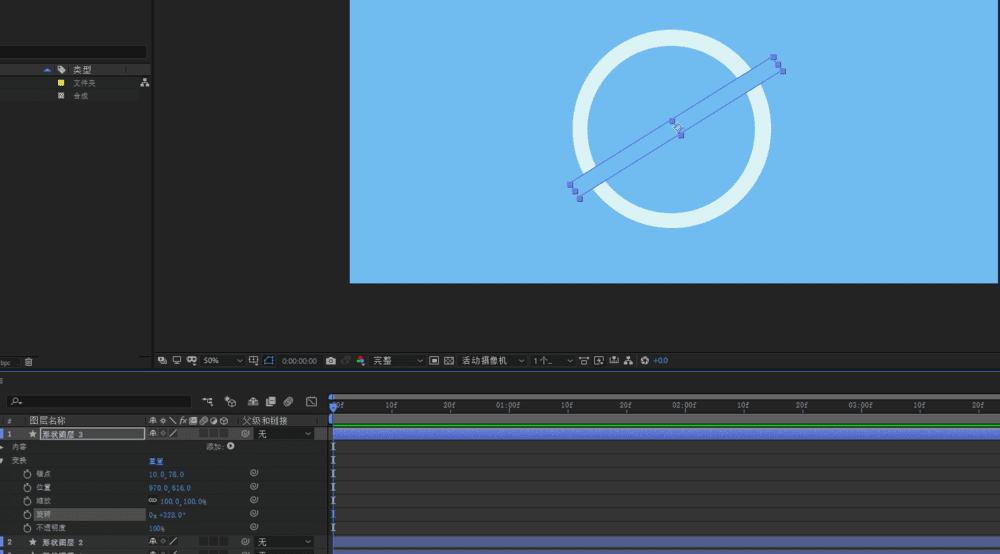
Task: Click the Reset link for Transform
Action: (155, 461)
